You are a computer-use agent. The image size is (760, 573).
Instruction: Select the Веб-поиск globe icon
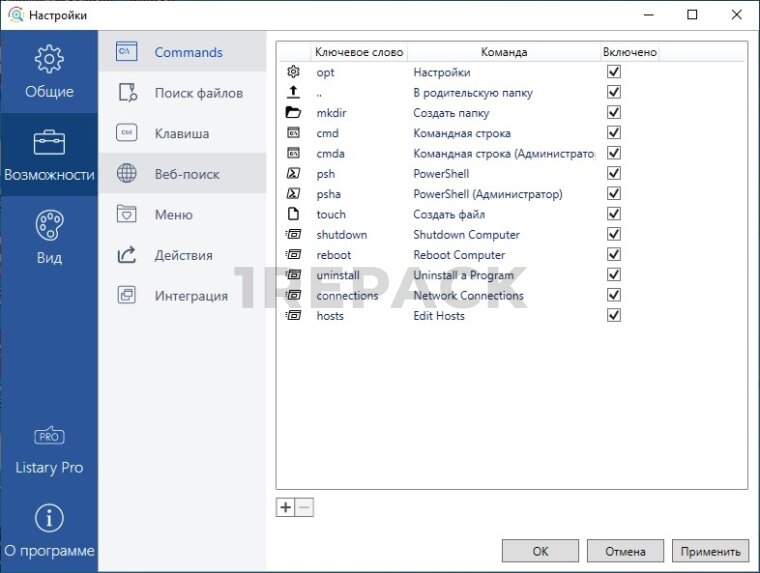pyautogui.click(x=127, y=174)
